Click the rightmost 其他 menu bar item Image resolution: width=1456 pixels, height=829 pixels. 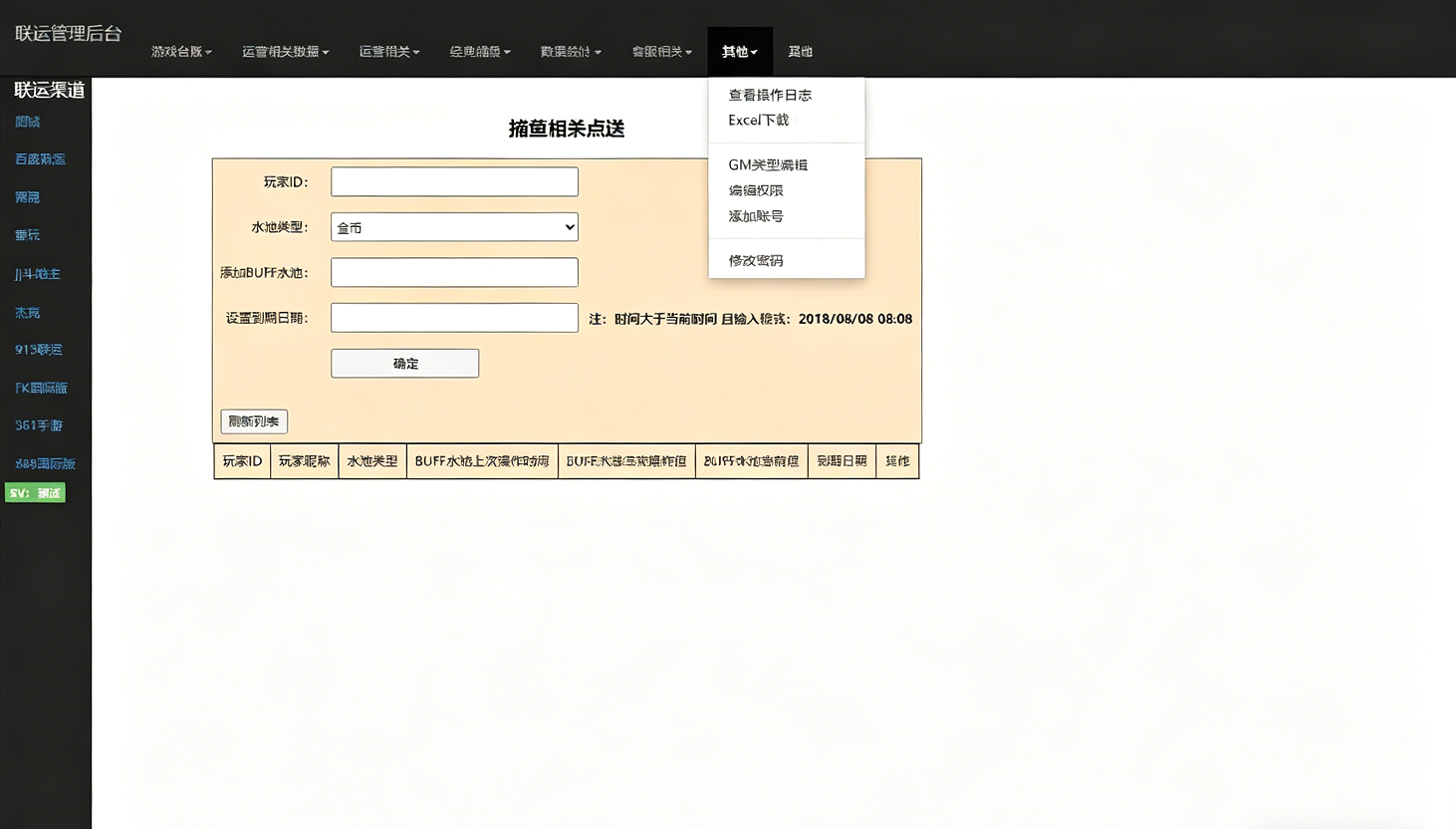pos(800,51)
